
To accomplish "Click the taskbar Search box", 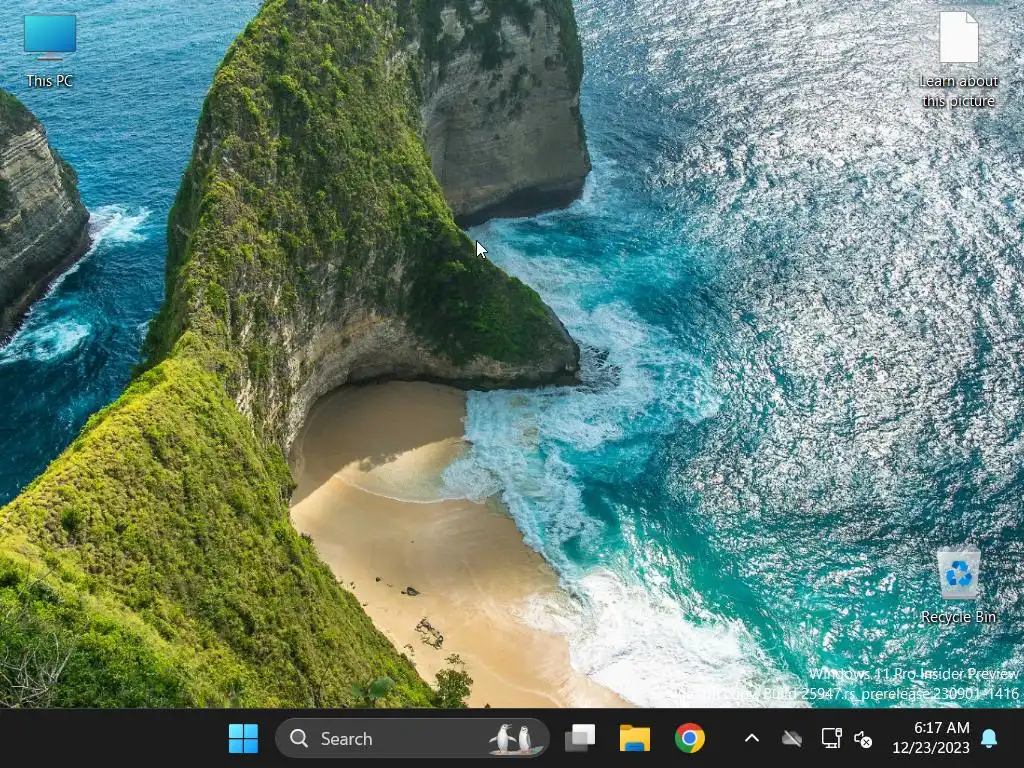I will point(412,739).
